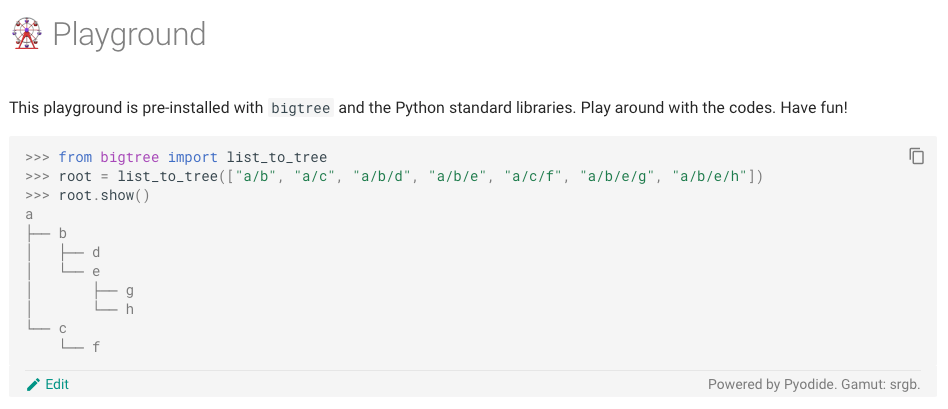Select root node a in tree output
The width and height of the screenshot is (948, 409).
click(x=29, y=215)
